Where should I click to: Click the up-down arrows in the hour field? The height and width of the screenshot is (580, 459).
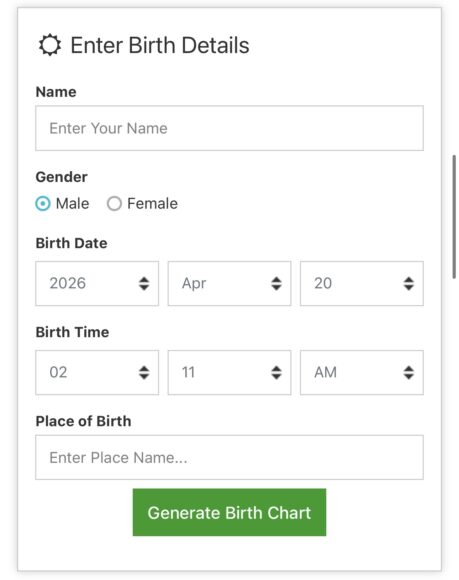tap(144, 372)
